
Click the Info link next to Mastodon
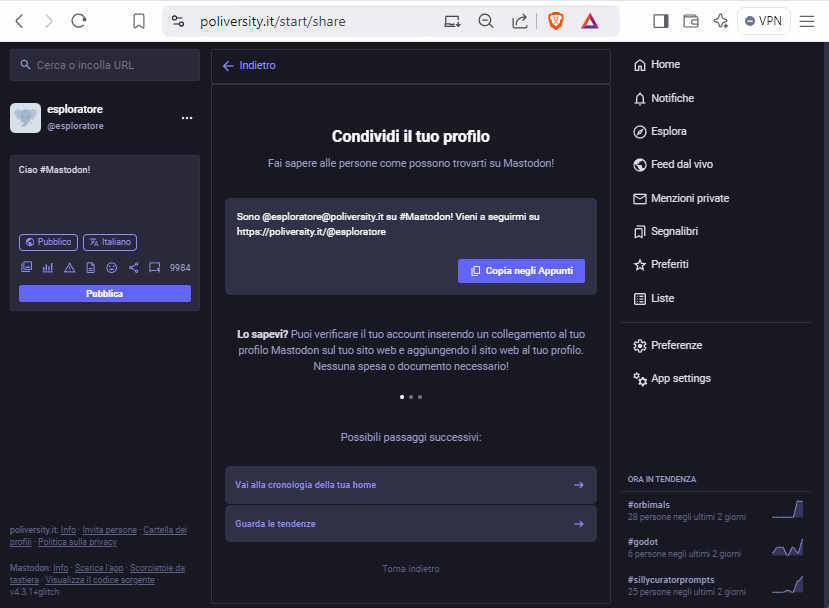pos(61,568)
